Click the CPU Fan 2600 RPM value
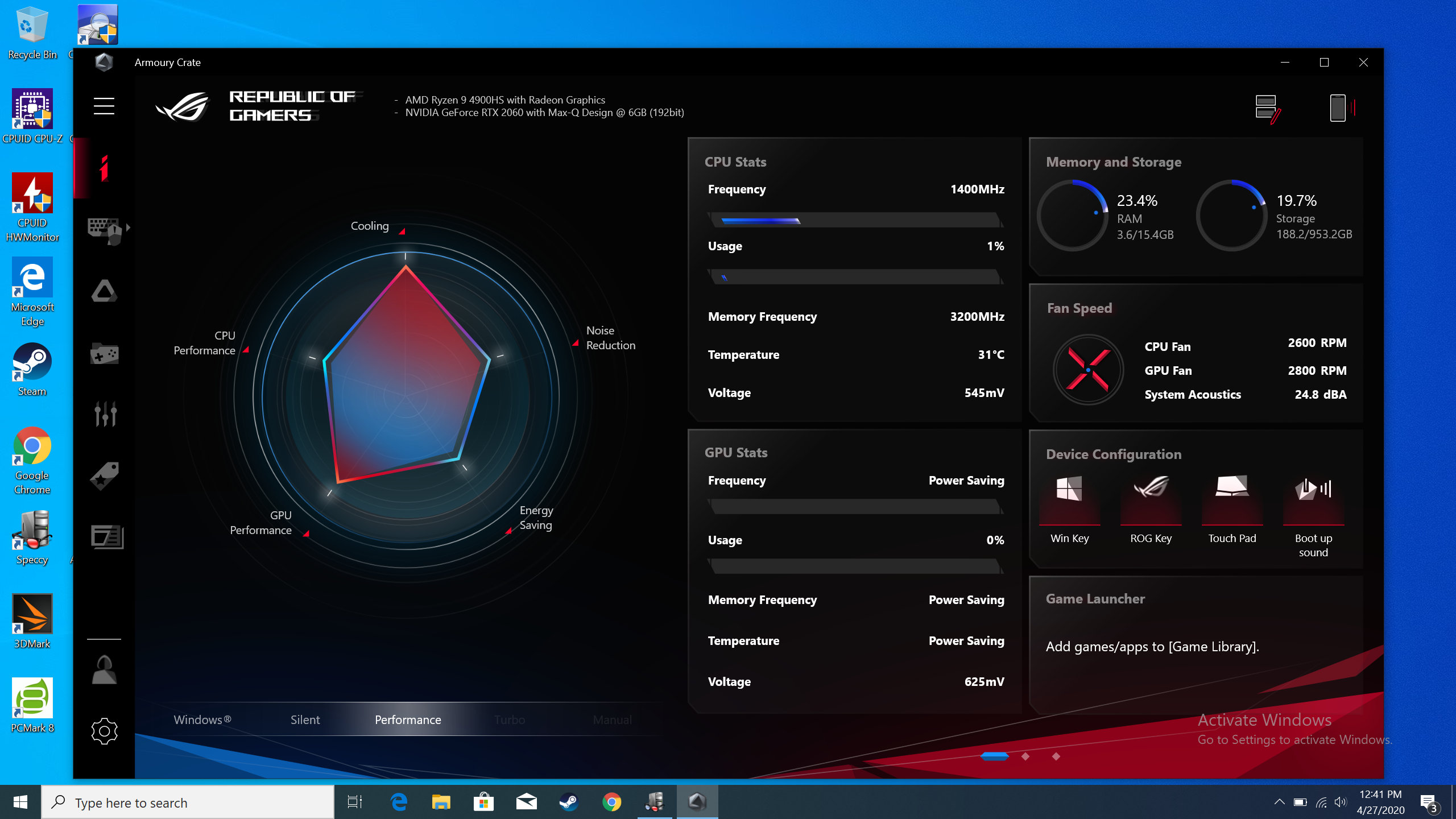This screenshot has width=1456, height=819. click(1317, 343)
